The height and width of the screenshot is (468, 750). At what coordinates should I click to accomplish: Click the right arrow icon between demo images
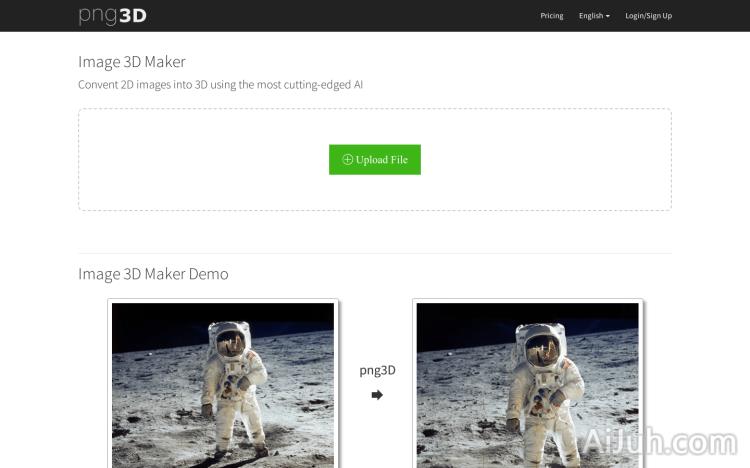click(377, 395)
